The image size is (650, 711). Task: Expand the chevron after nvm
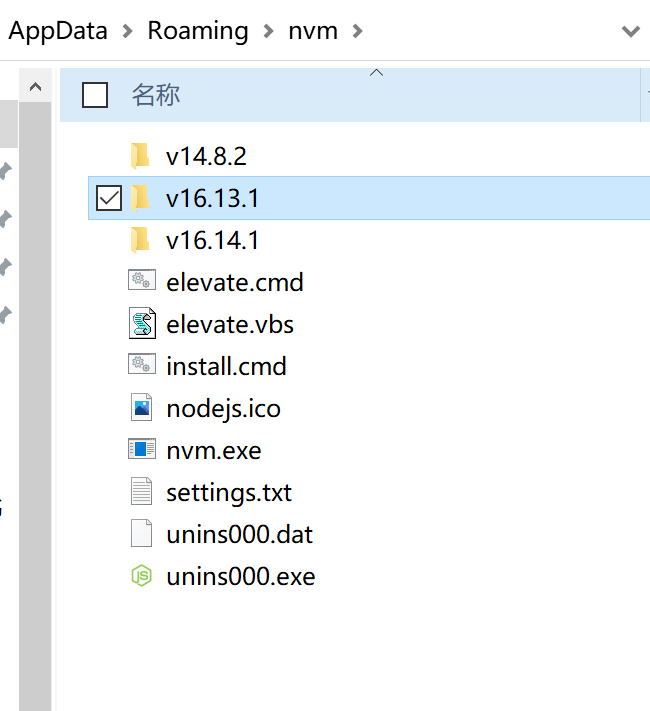[357, 31]
